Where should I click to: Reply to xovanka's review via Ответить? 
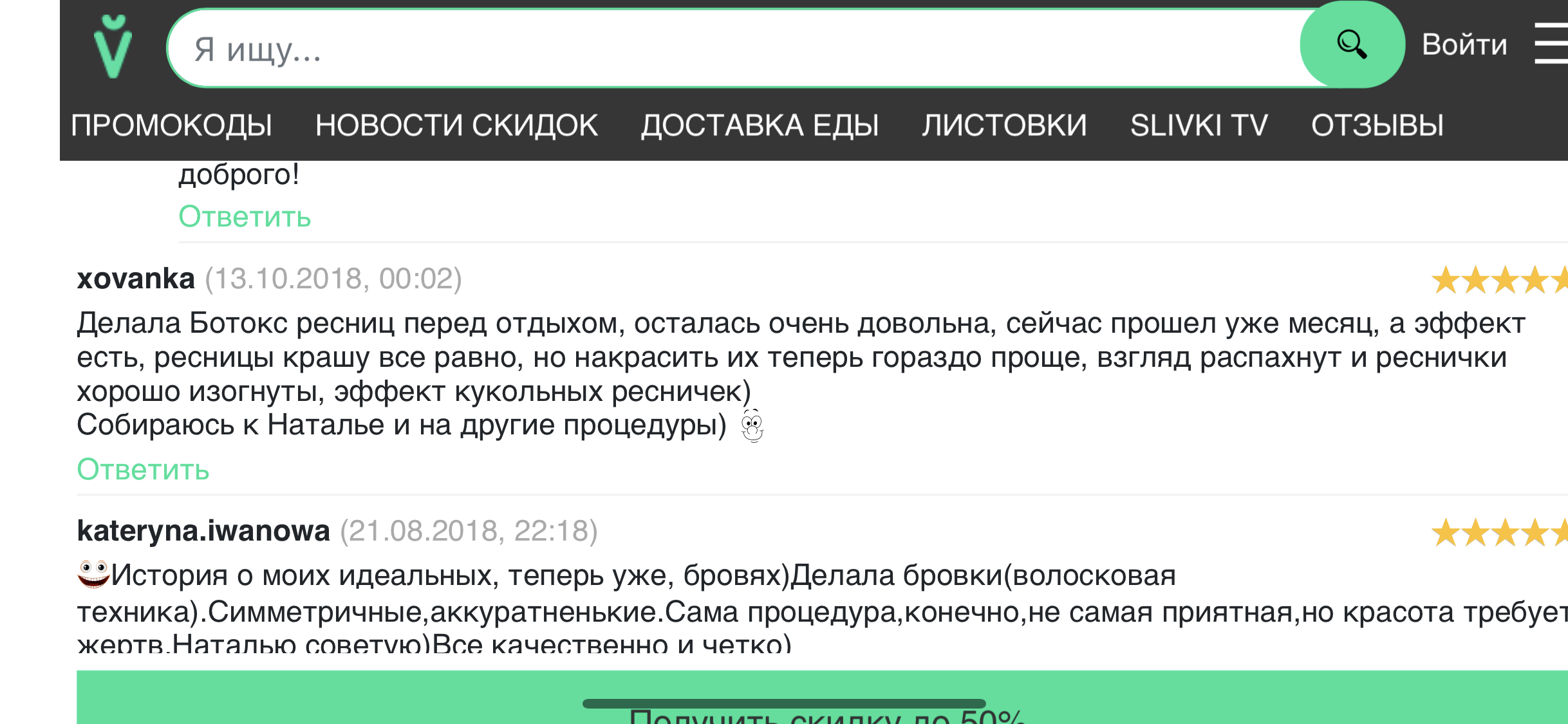pyautogui.click(x=143, y=470)
